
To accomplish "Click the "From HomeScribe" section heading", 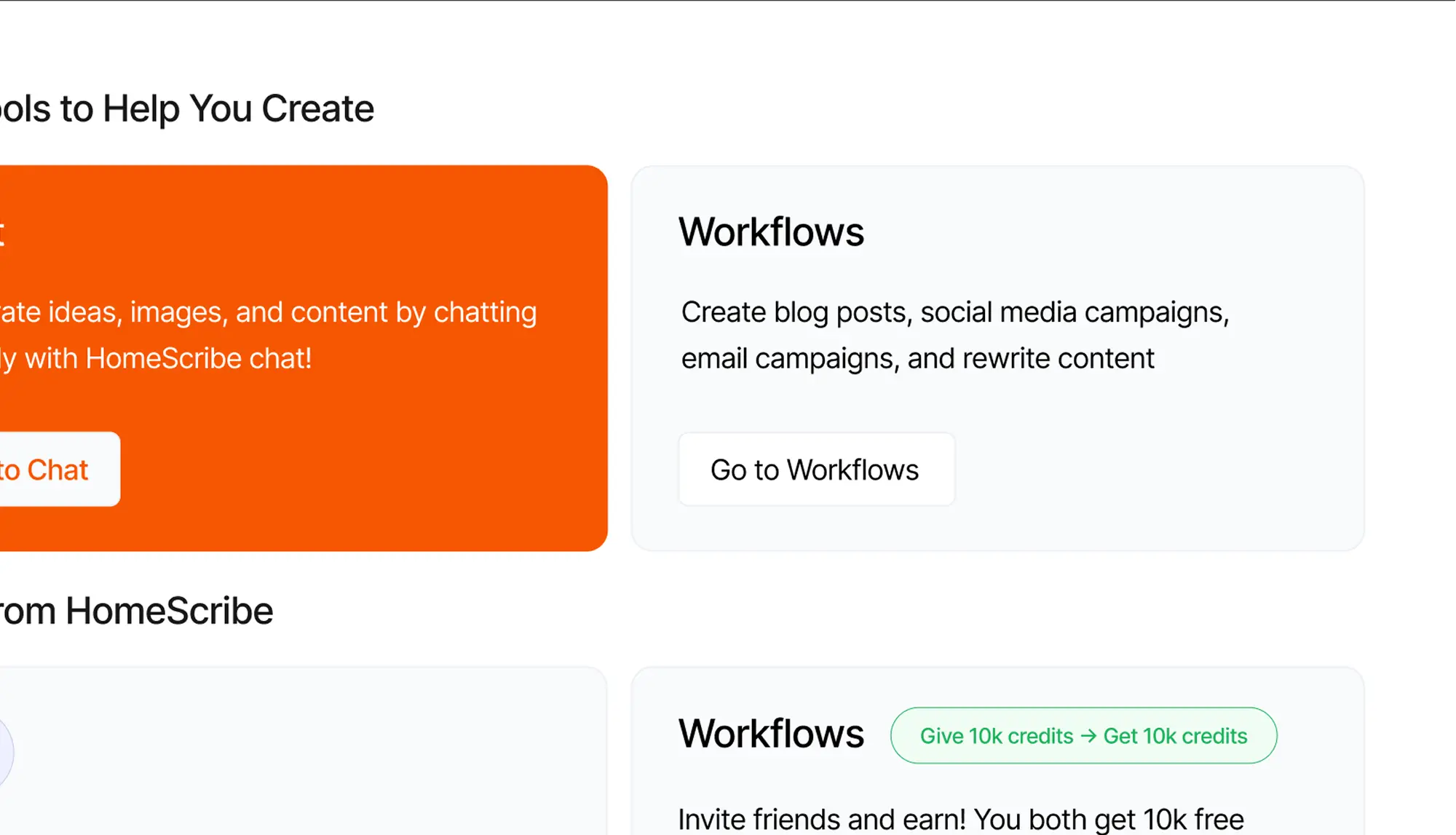I will click(x=136, y=611).
